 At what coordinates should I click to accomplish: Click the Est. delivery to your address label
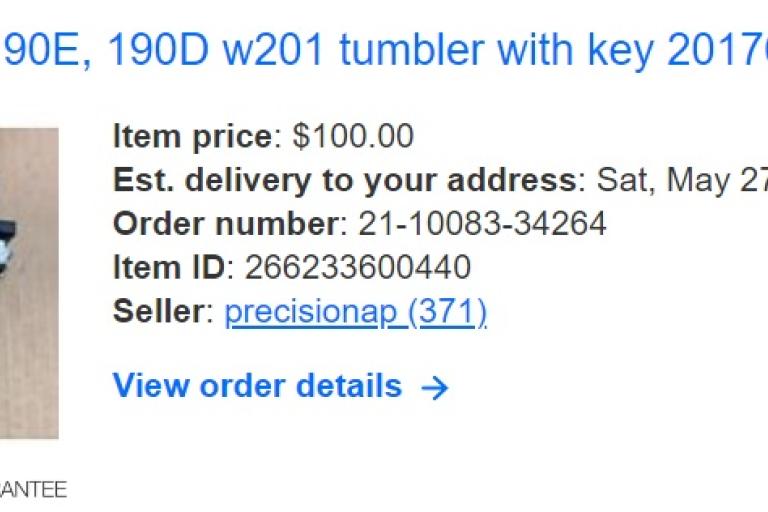345,180
